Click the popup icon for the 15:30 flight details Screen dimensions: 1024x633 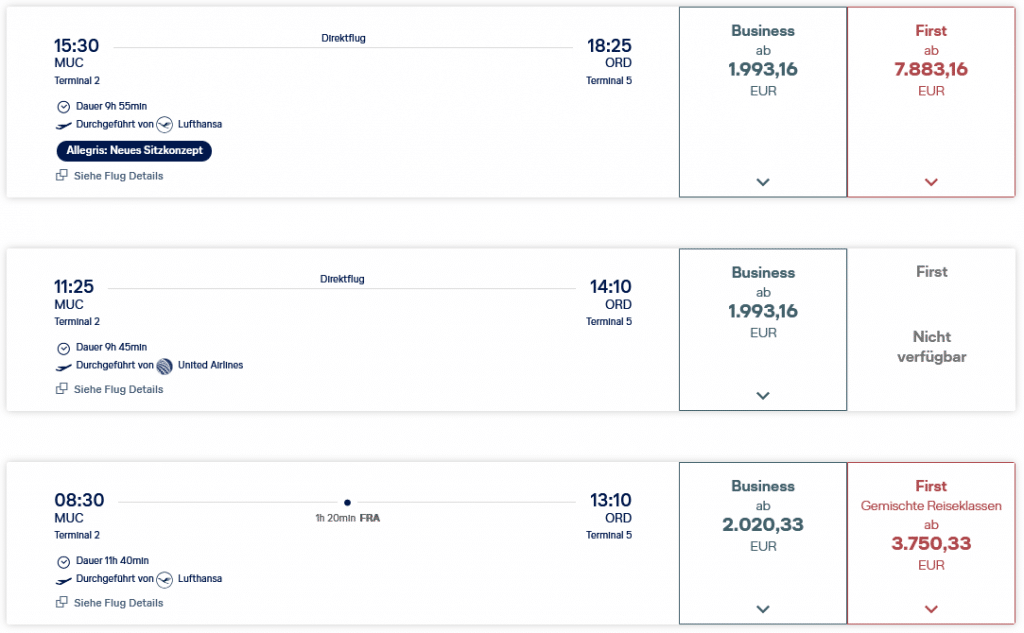point(62,176)
